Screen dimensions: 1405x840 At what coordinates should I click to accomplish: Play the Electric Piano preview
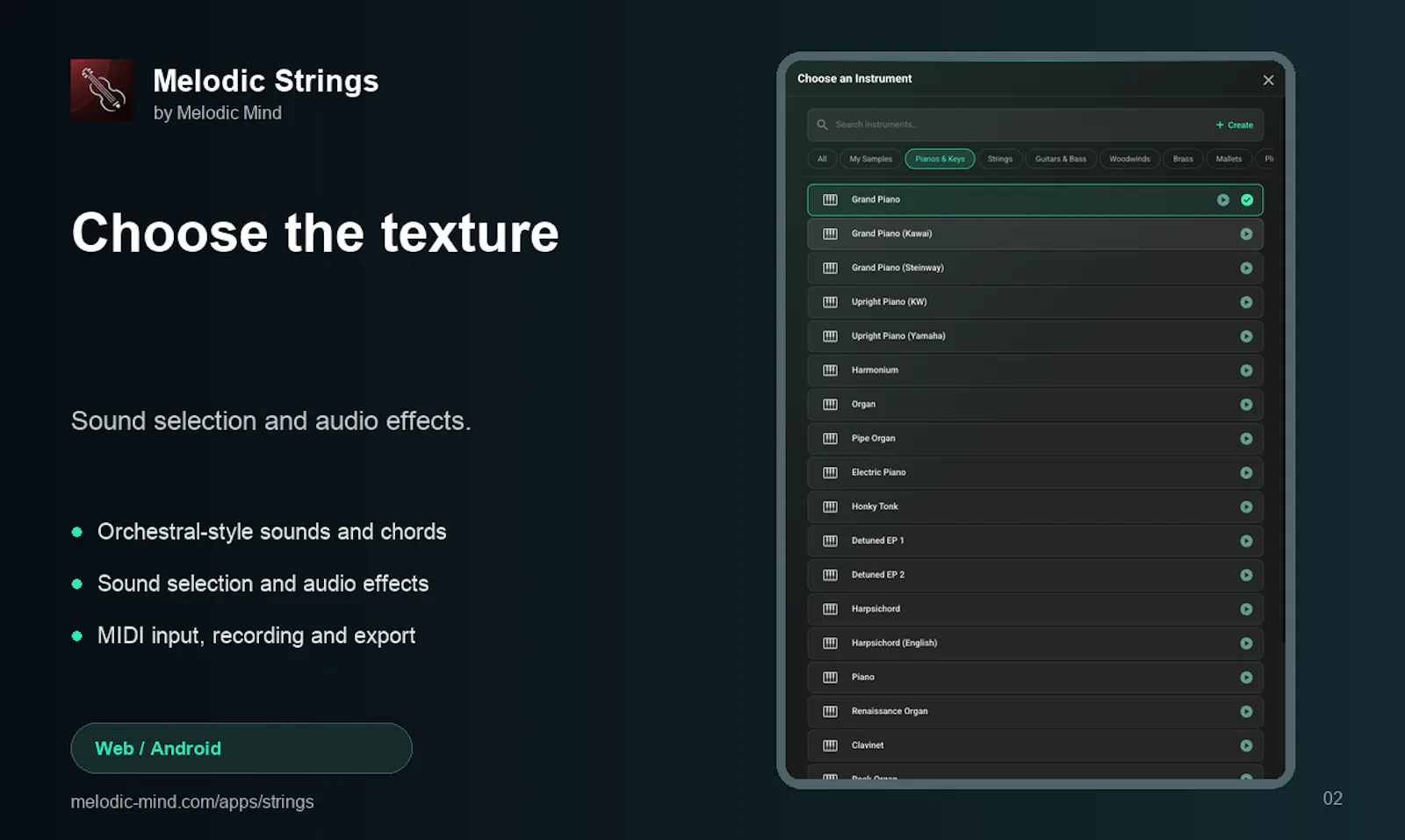[1246, 473]
